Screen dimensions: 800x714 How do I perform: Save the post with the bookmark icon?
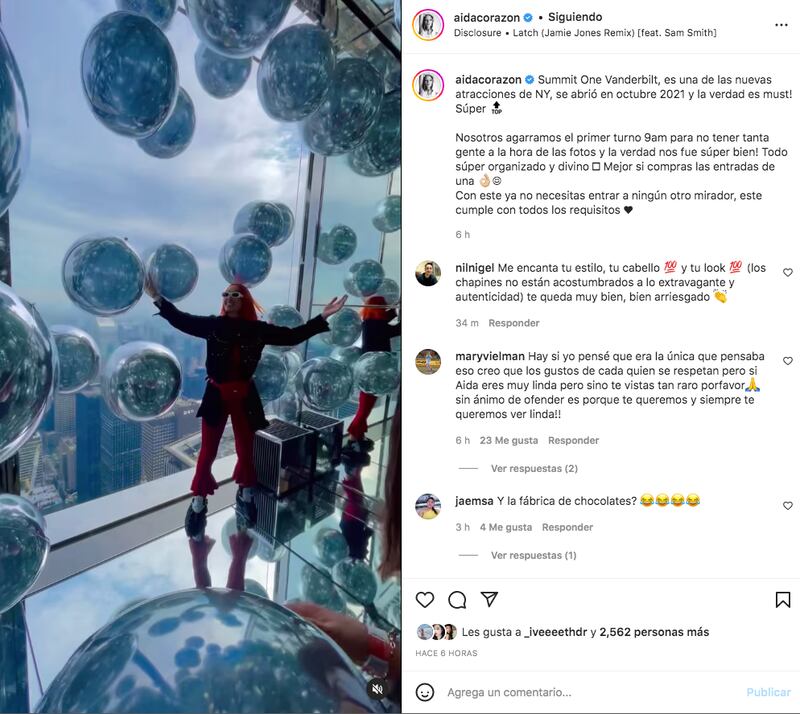coord(783,600)
